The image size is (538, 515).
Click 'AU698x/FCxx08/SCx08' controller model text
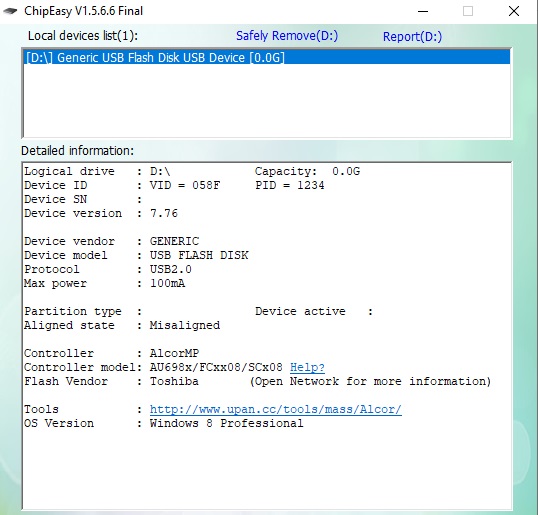pos(216,367)
